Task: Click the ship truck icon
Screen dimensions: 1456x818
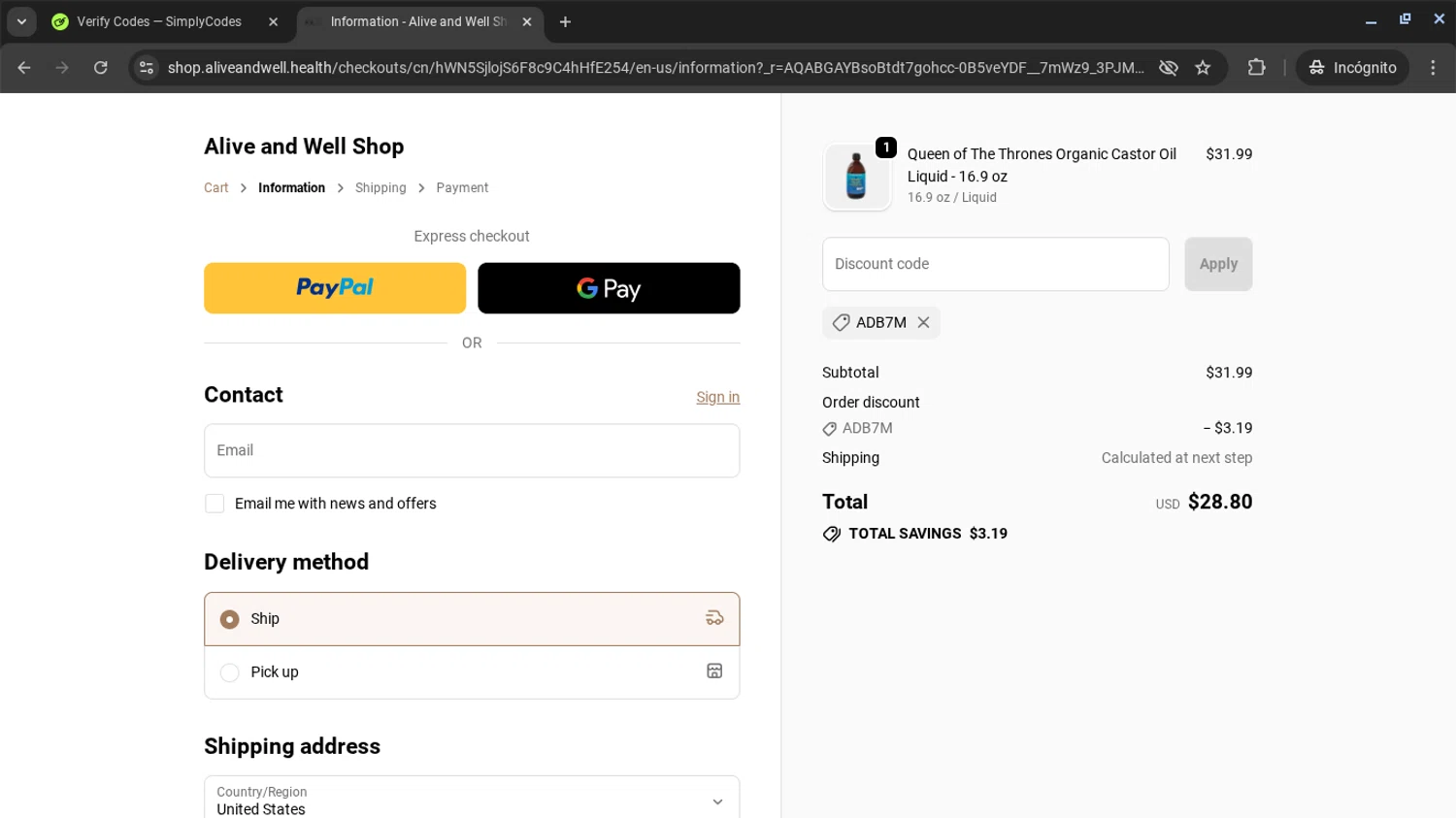Action: pyautogui.click(x=714, y=618)
